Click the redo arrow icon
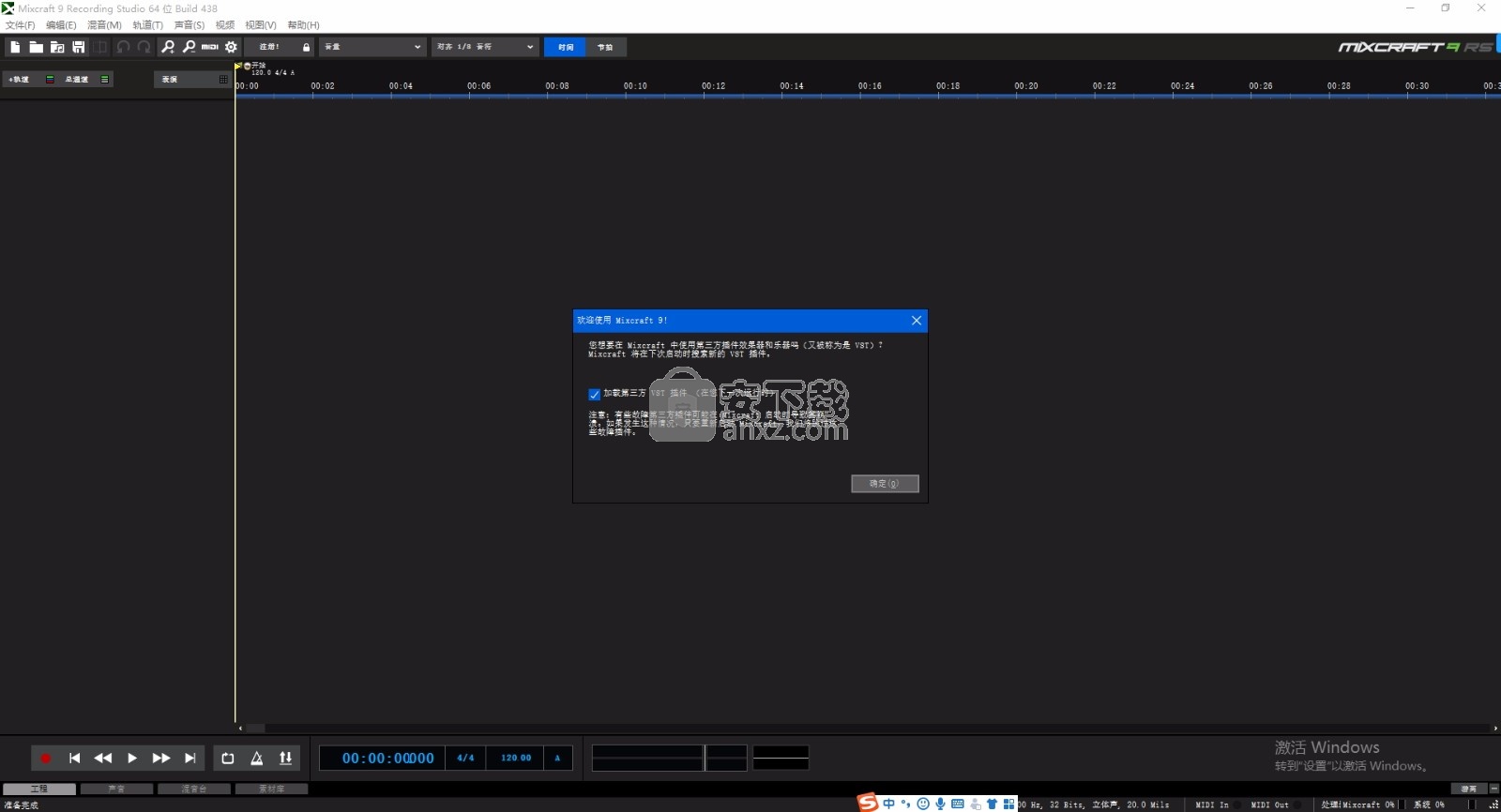The width and height of the screenshot is (1501, 812). (x=144, y=47)
